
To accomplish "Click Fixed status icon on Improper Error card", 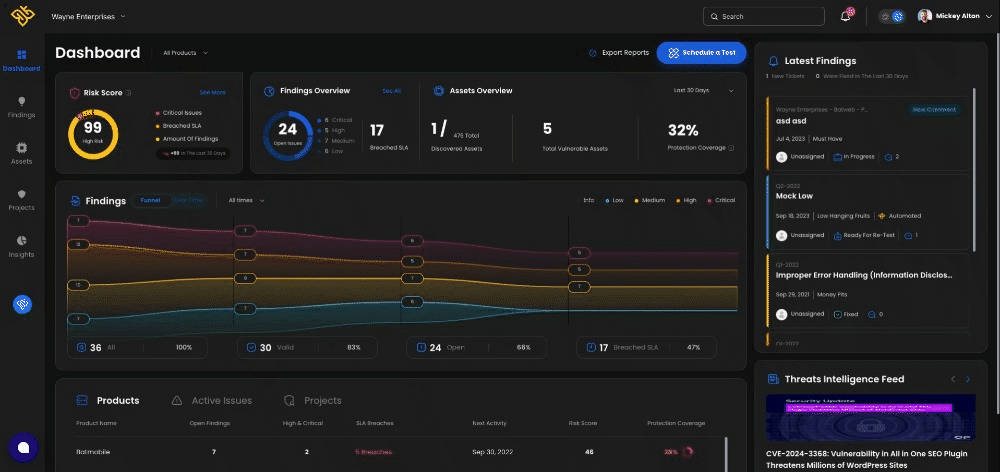I will click(x=838, y=314).
